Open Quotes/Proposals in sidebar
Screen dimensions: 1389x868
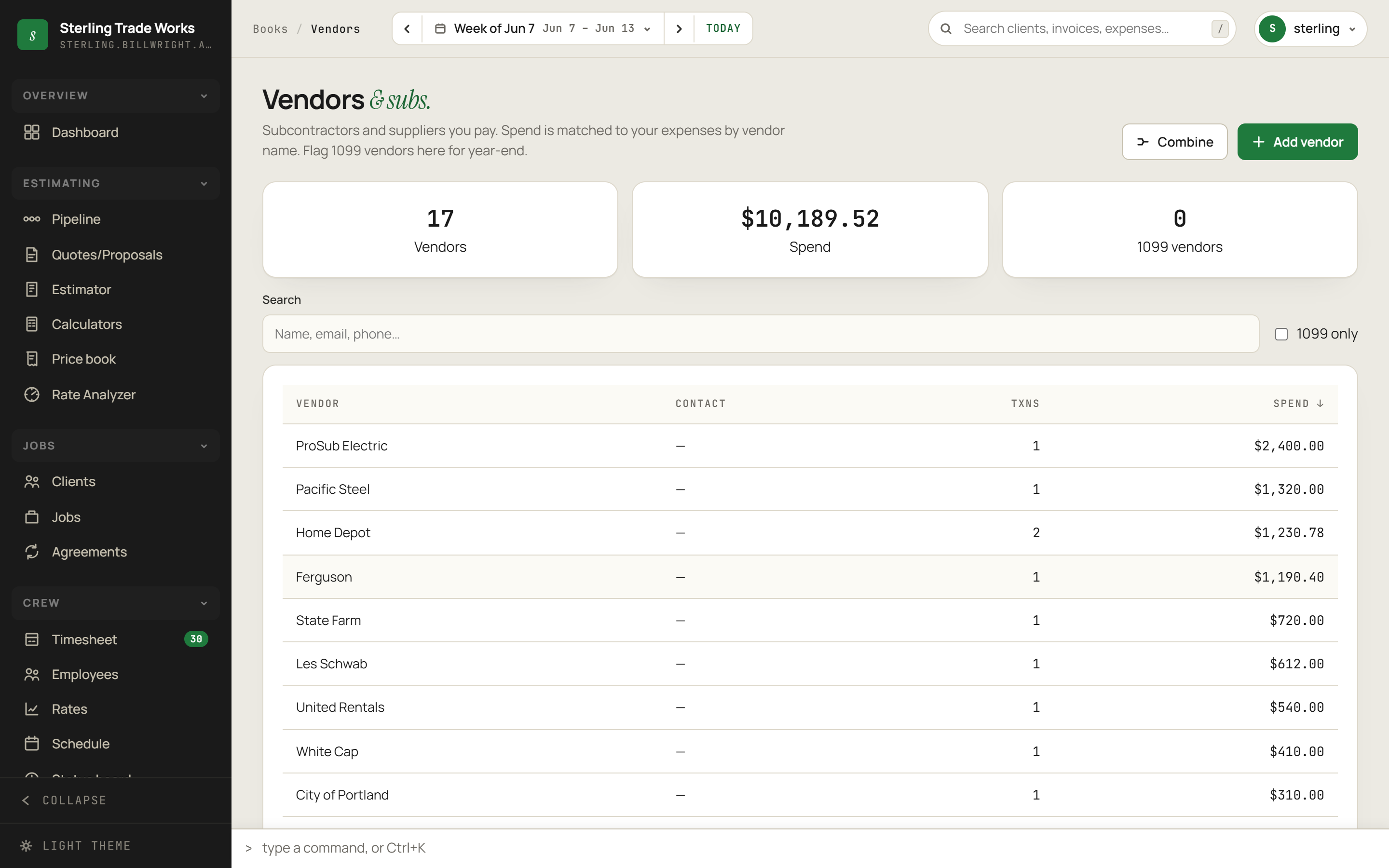(115, 254)
